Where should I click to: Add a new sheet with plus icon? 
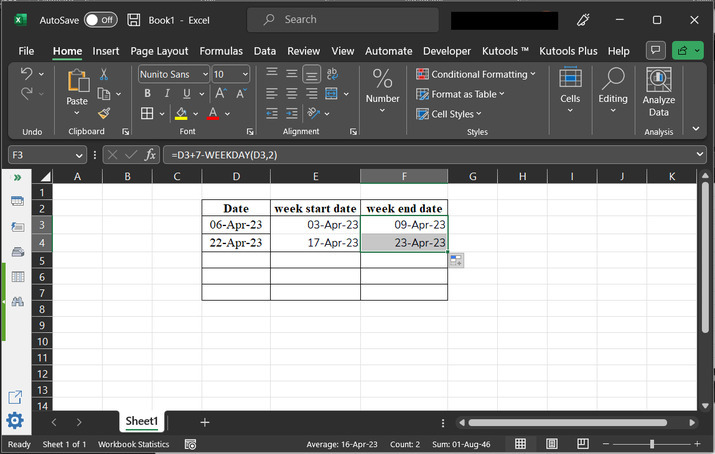pos(205,423)
